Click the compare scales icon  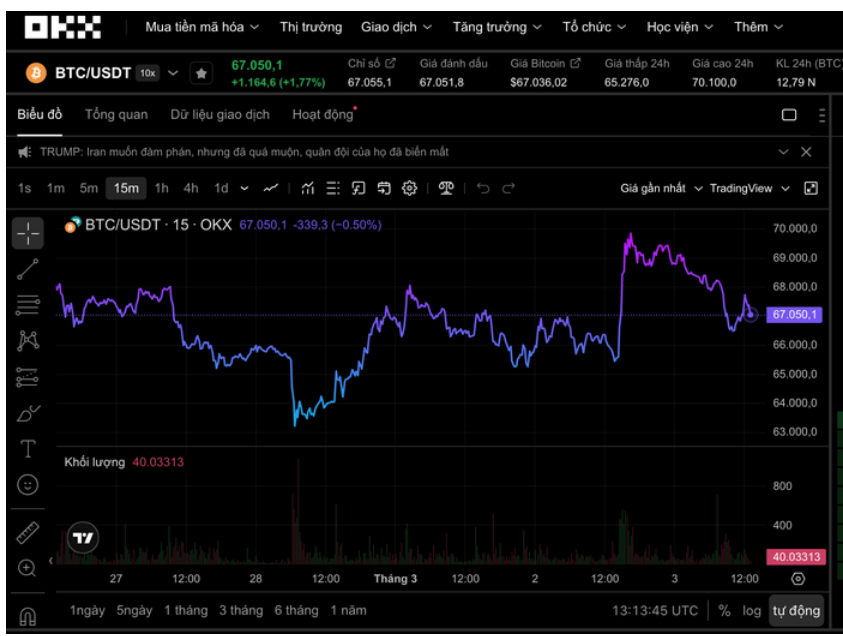tap(446, 188)
